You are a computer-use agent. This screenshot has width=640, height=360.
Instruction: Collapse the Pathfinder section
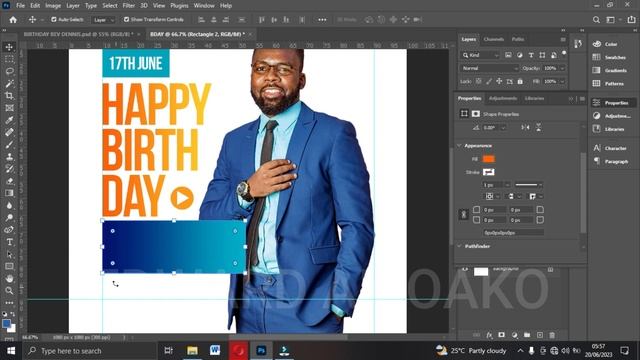click(459, 247)
